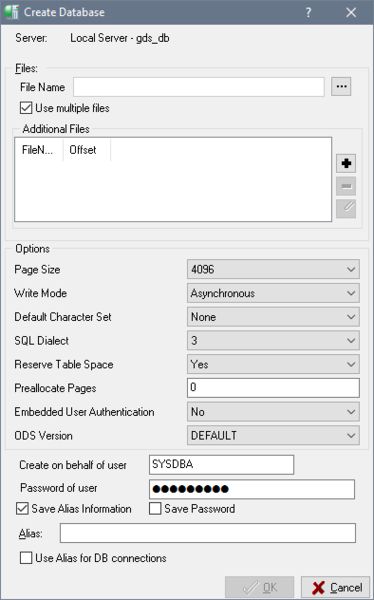The height and width of the screenshot is (600, 374).
Task: Uncheck Use multiple files checkbox
Action: [26, 108]
